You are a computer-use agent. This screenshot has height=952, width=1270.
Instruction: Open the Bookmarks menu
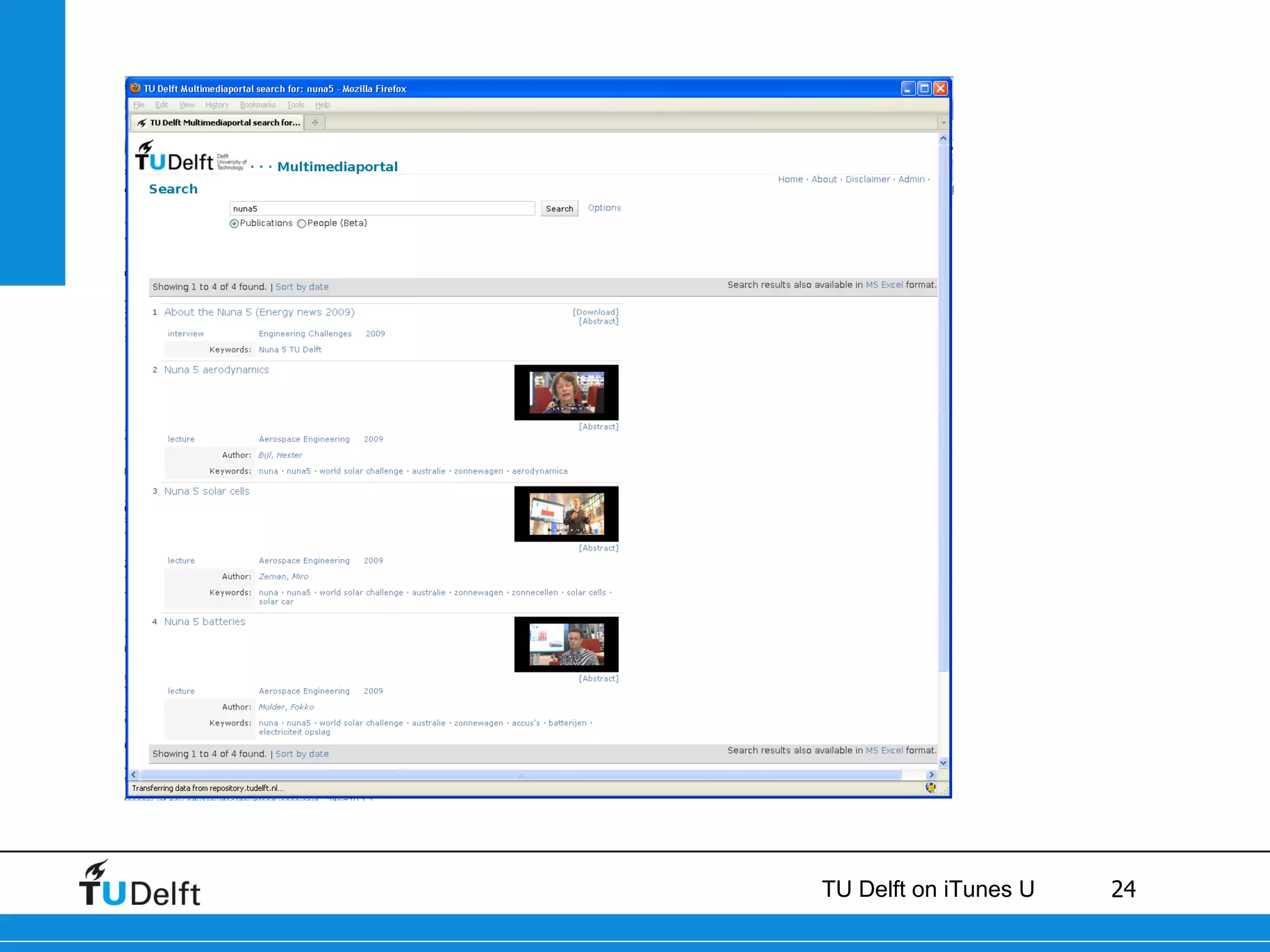click(257, 105)
